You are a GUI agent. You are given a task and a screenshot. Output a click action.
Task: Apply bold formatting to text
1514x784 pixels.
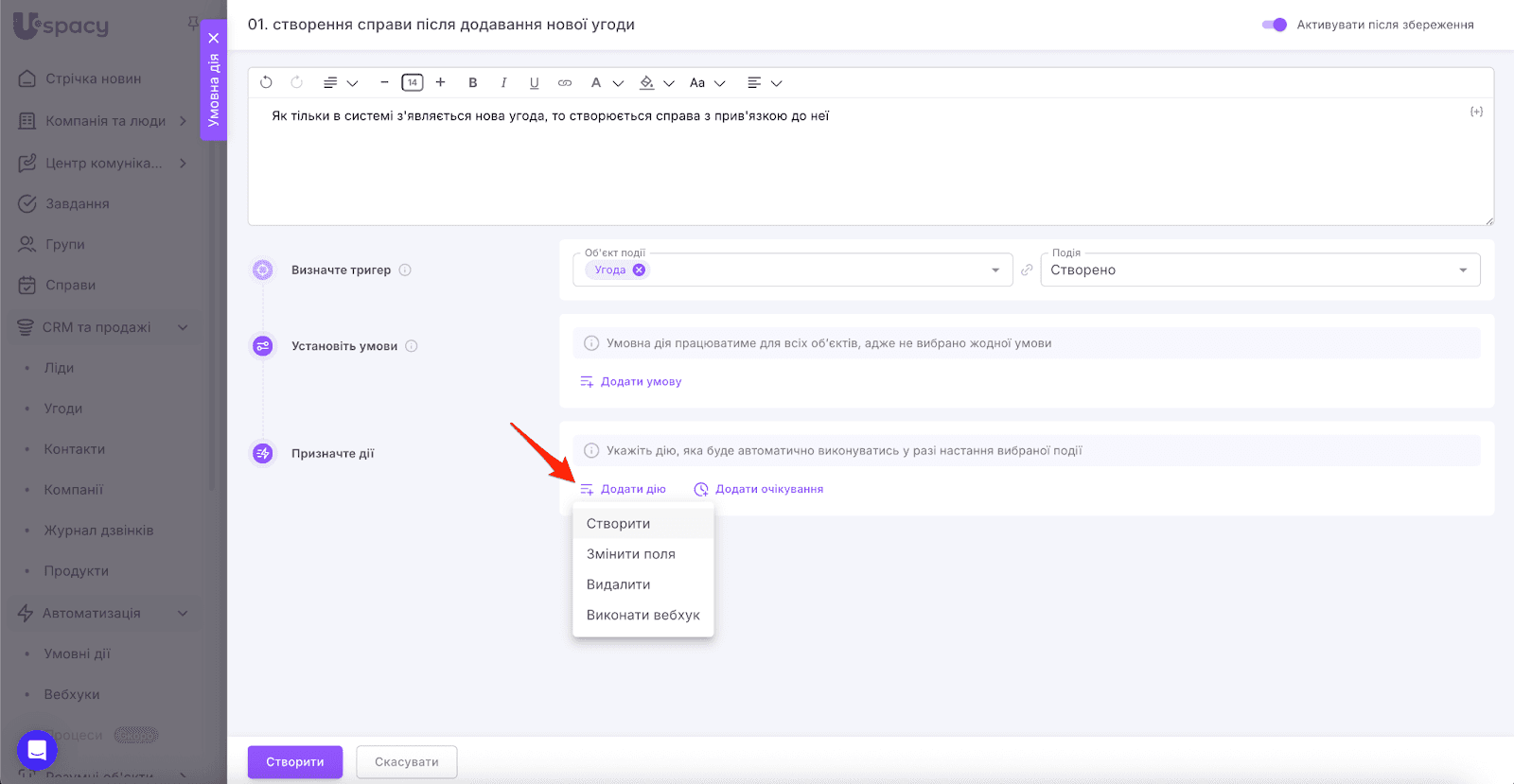[x=473, y=83]
